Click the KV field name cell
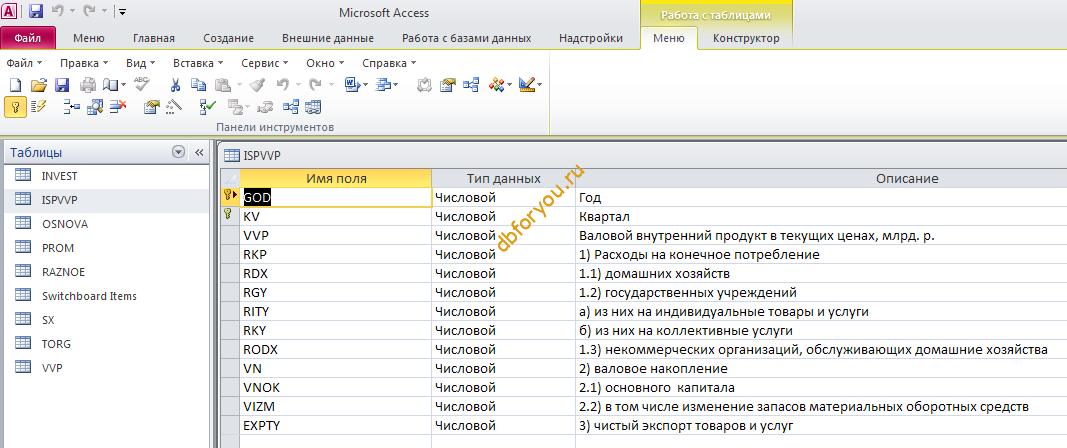This screenshot has width=1067, height=448. point(336,217)
